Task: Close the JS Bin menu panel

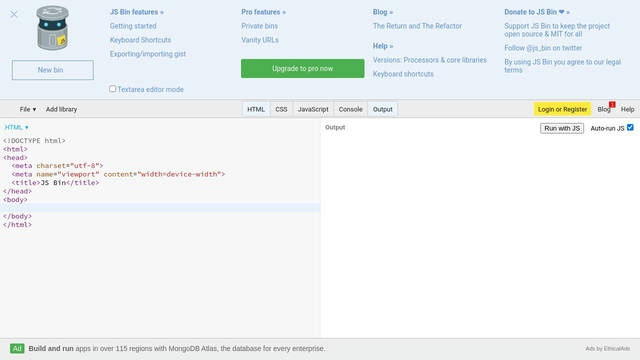Action: (x=14, y=15)
